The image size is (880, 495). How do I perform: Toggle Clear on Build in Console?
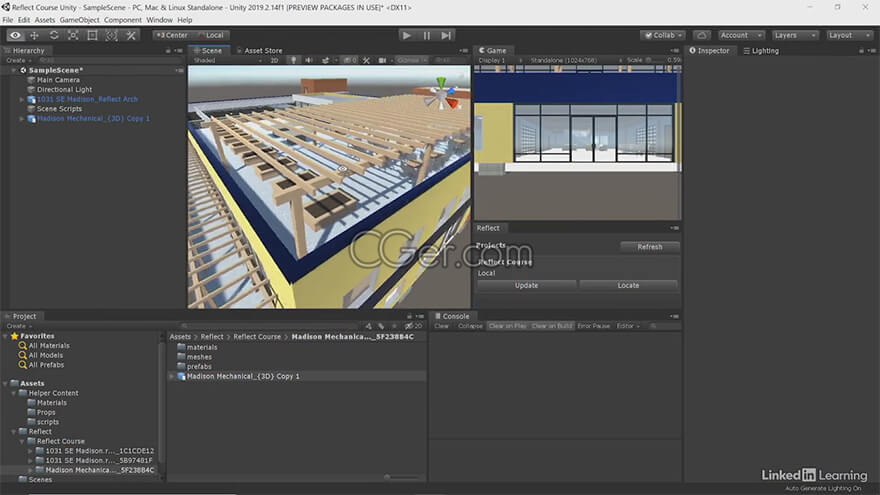point(552,326)
